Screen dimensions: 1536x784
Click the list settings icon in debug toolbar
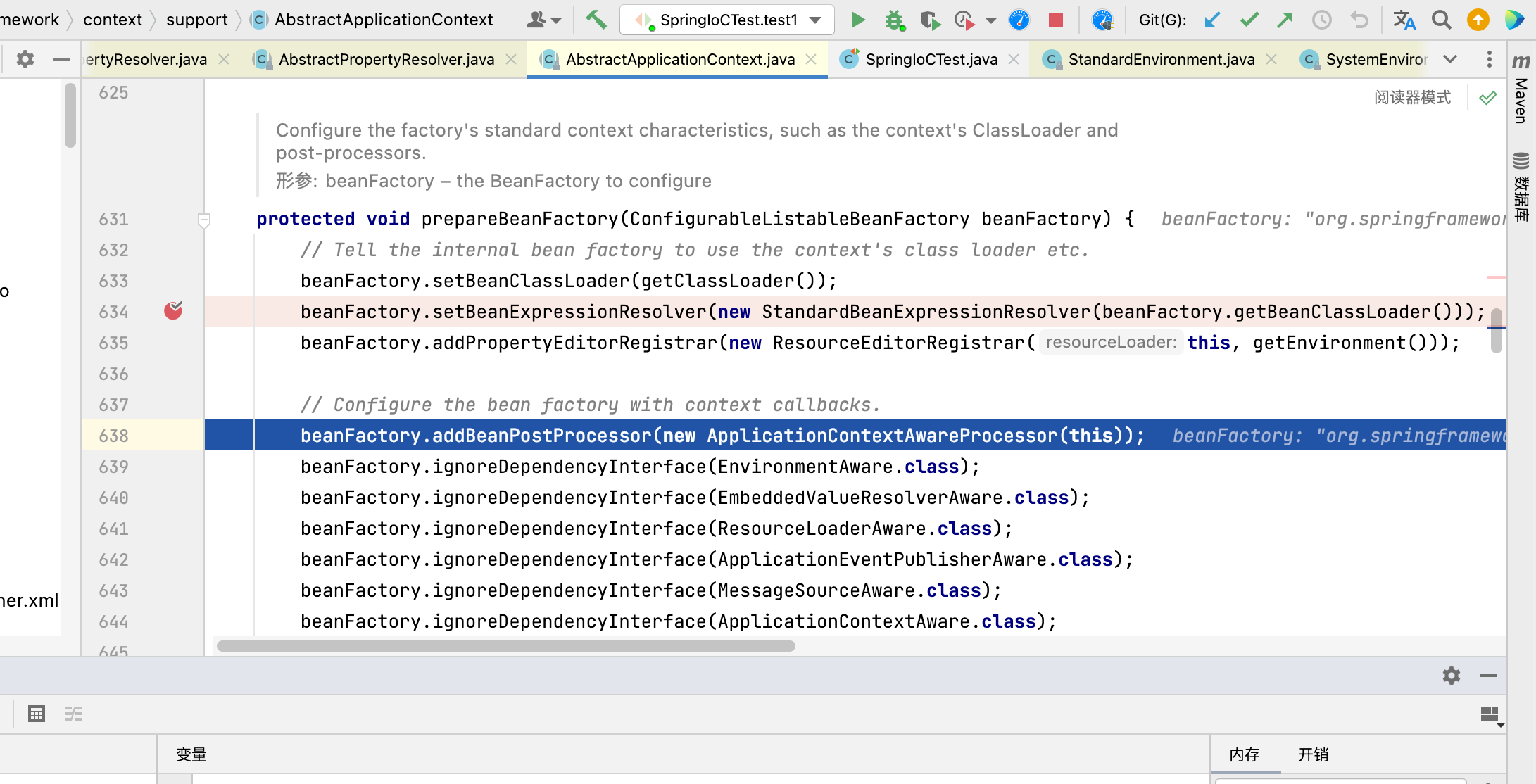tap(73, 714)
